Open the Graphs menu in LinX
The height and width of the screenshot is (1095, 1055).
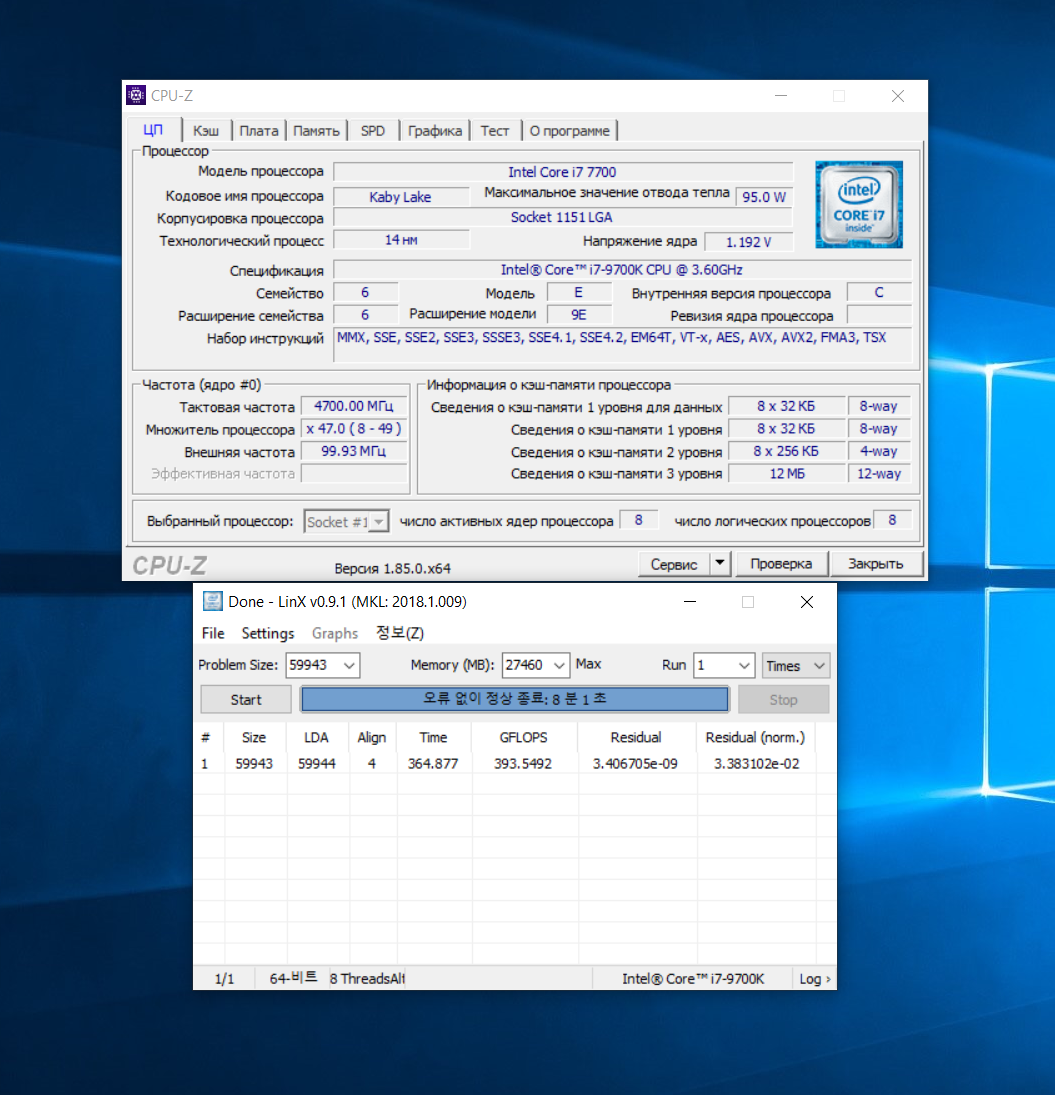point(334,633)
